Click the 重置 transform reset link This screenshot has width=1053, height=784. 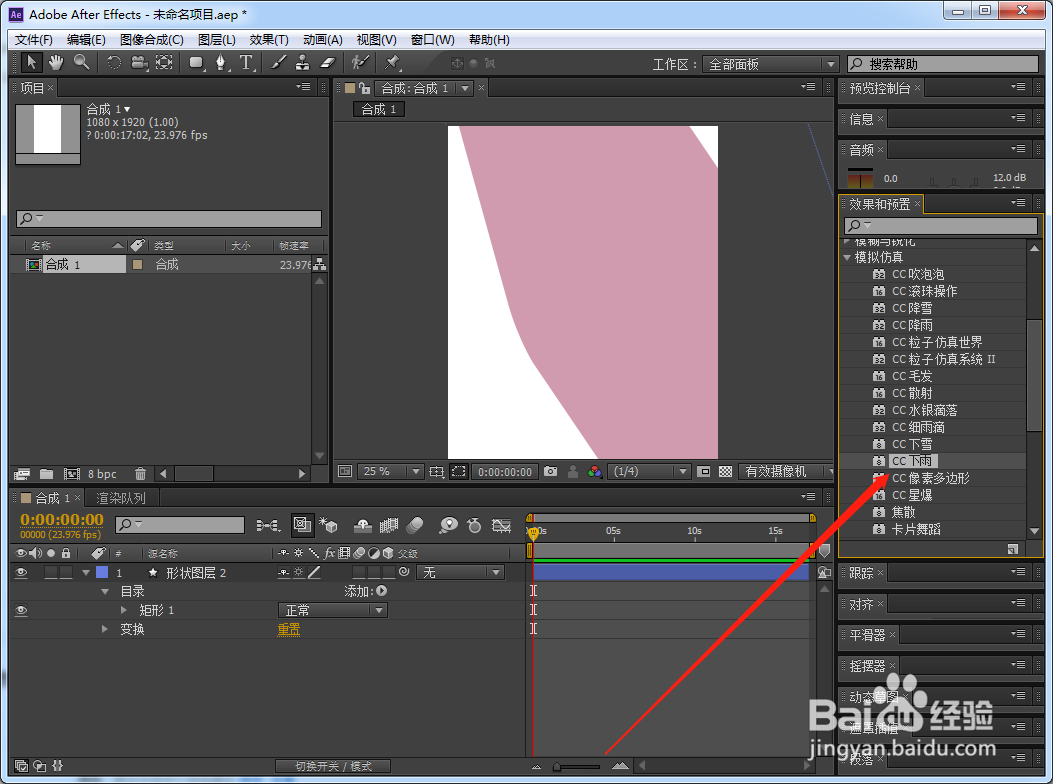pyautogui.click(x=289, y=629)
